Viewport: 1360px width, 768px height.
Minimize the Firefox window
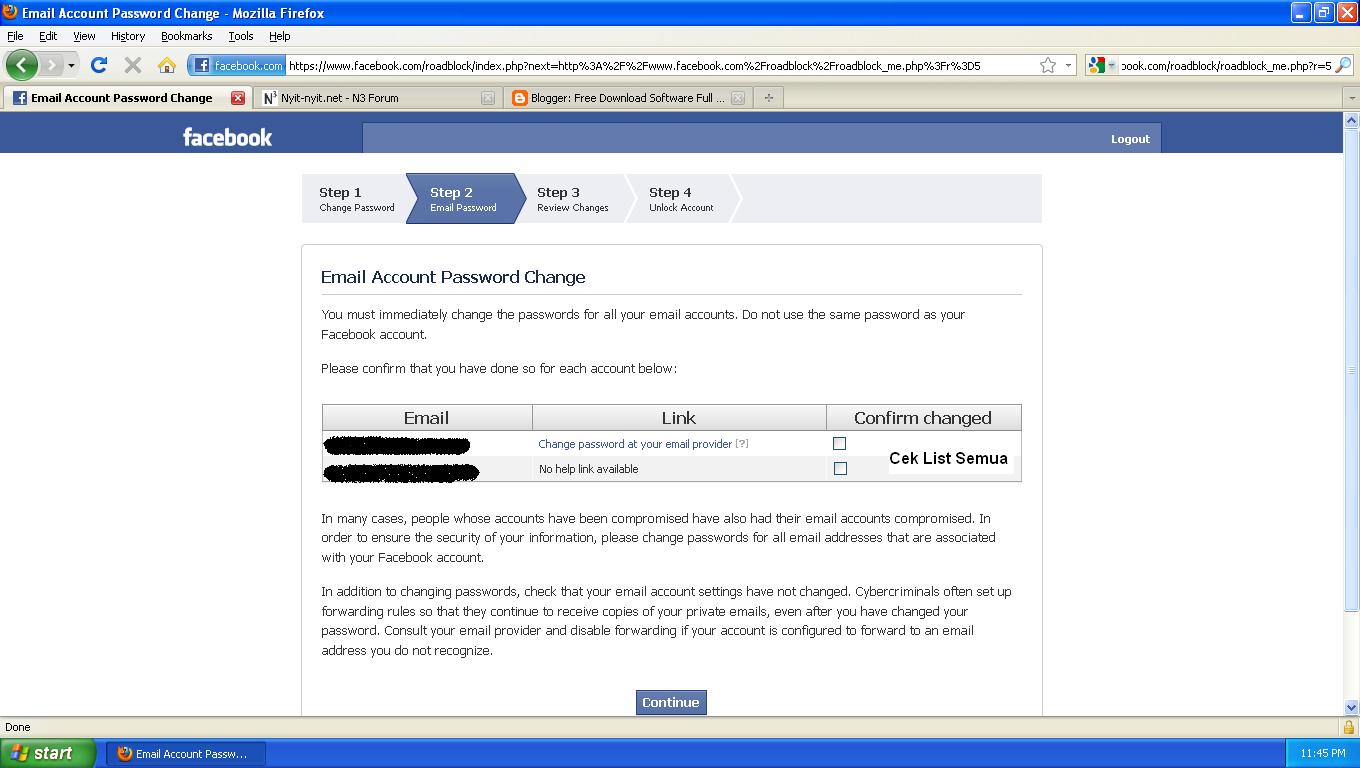click(1300, 13)
